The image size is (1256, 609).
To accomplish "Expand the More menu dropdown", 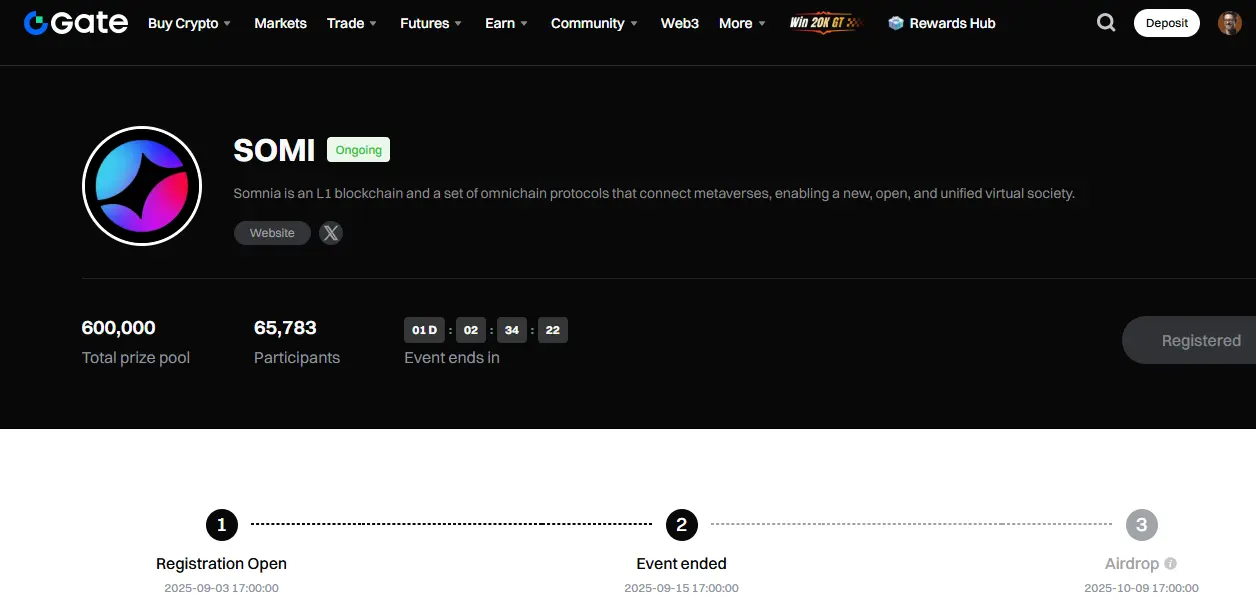I will pyautogui.click(x=742, y=23).
